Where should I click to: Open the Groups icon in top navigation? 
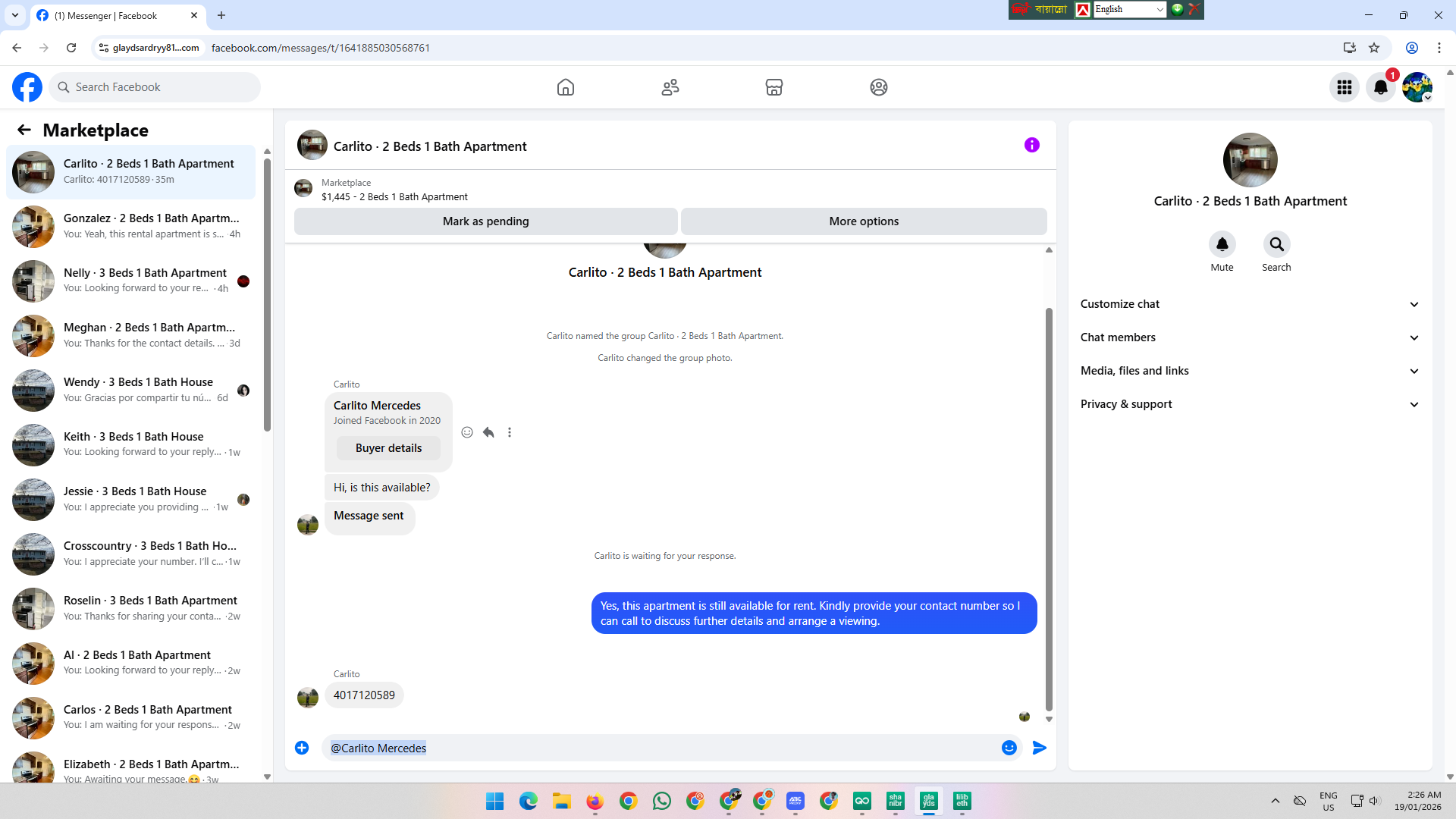click(x=879, y=87)
